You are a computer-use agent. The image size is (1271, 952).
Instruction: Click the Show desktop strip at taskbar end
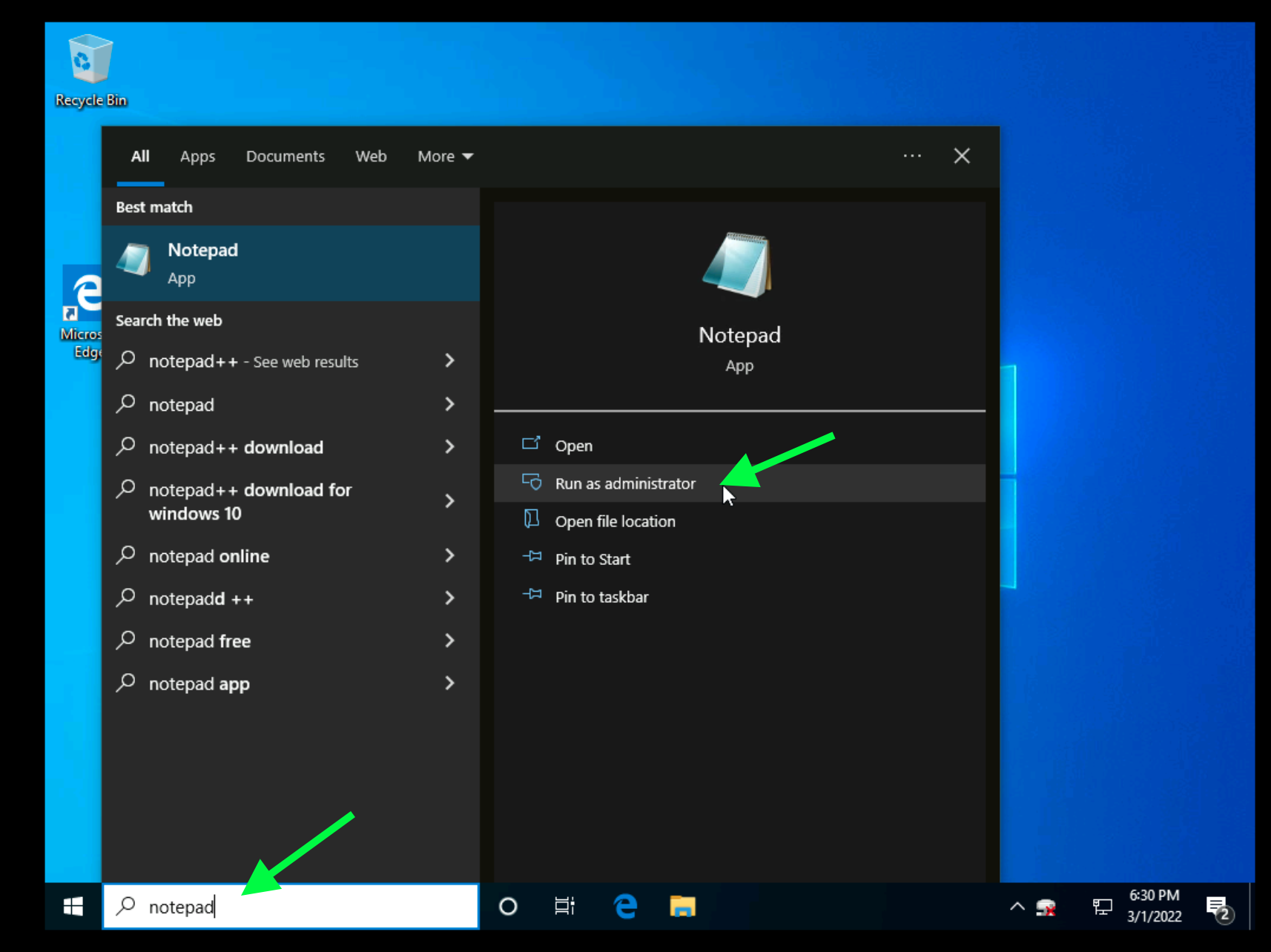pyautogui.click(x=1252, y=906)
